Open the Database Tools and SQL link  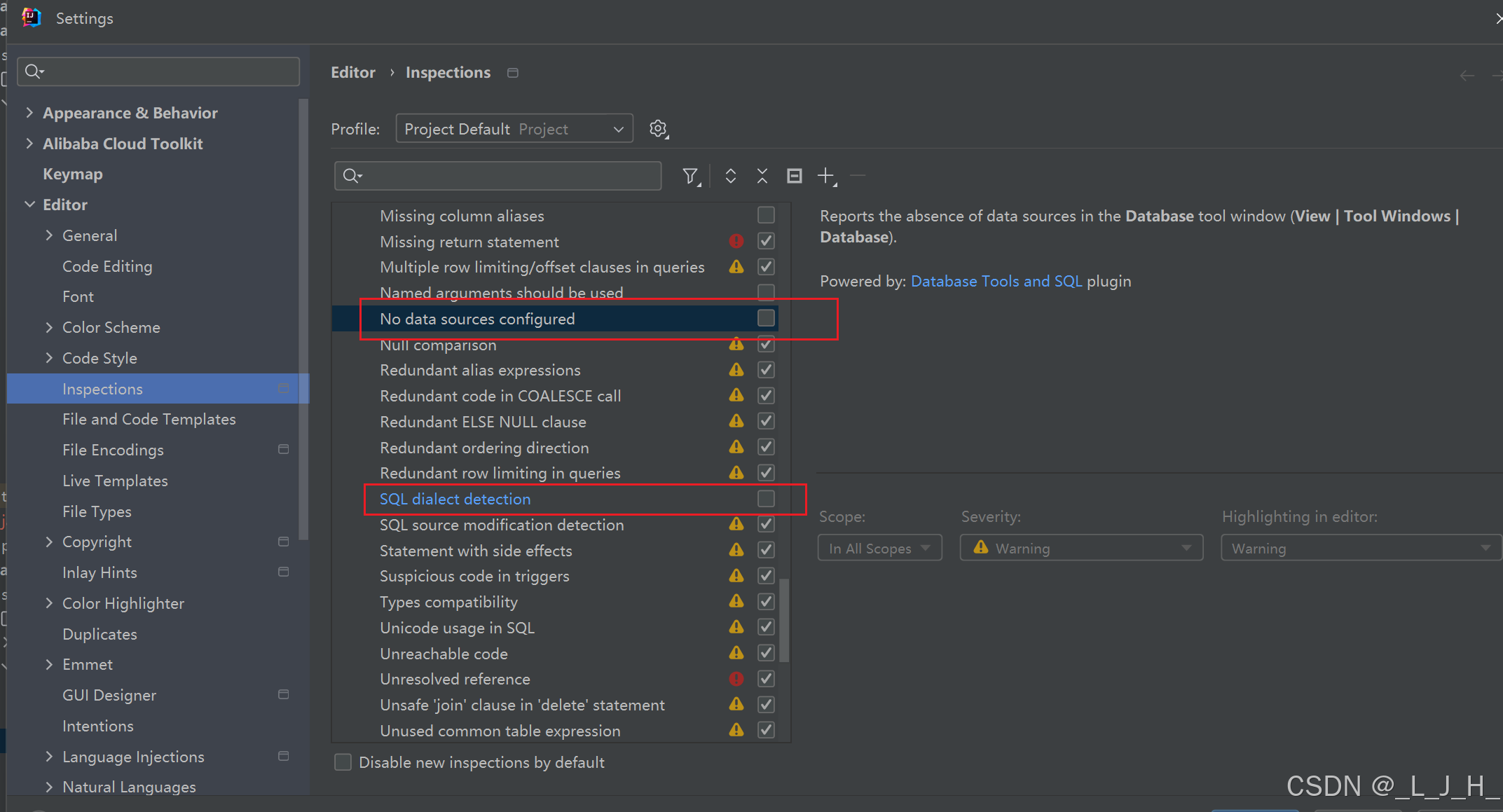[996, 281]
